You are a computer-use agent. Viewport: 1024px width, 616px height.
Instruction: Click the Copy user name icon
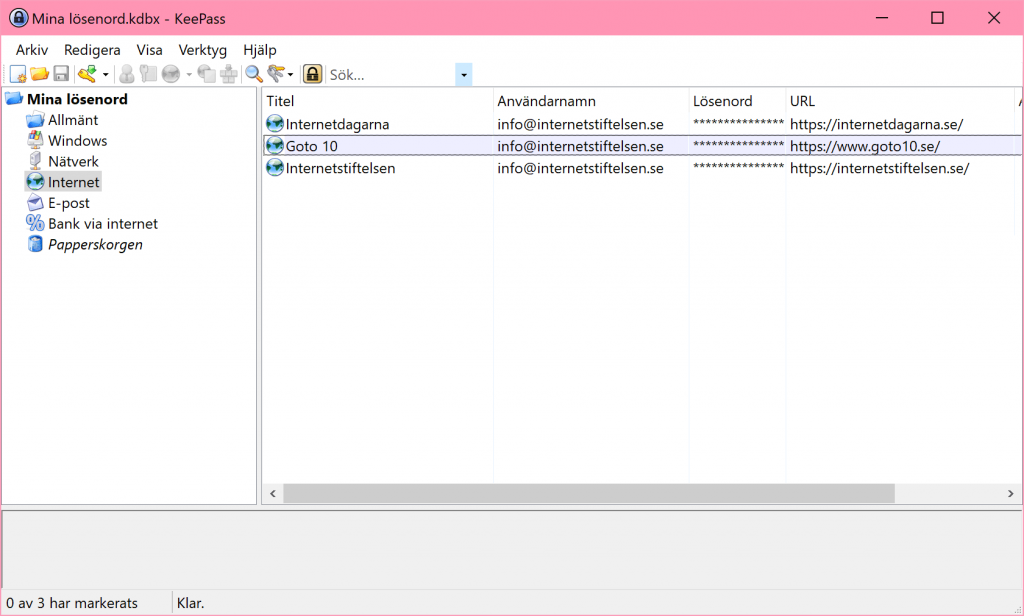[x=127, y=74]
